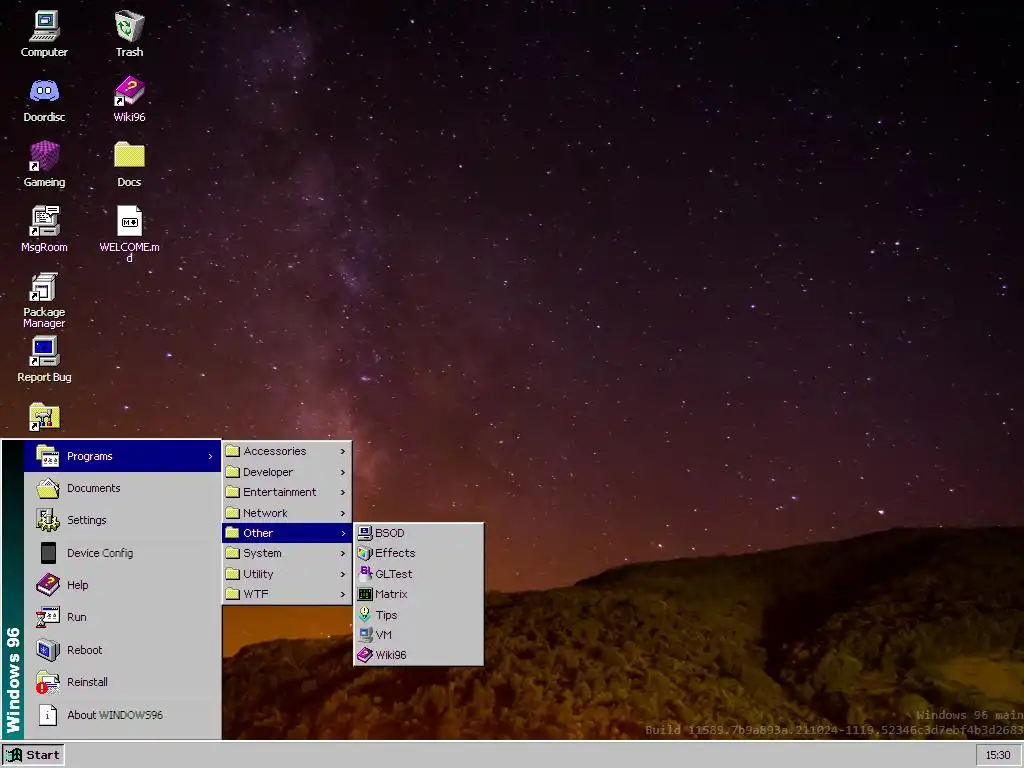Click the Start button on taskbar

coord(33,755)
